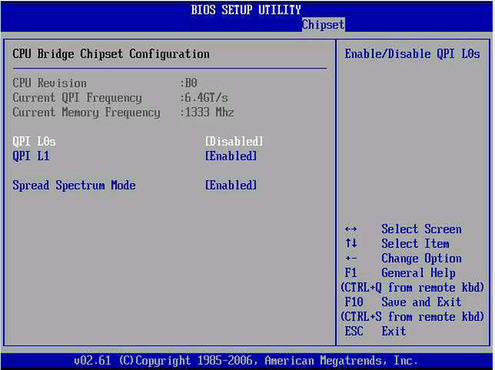Click the CTRL+Q from remote kbd text
The width and height of the screenshot is (495, 370).
pos(412,288)
